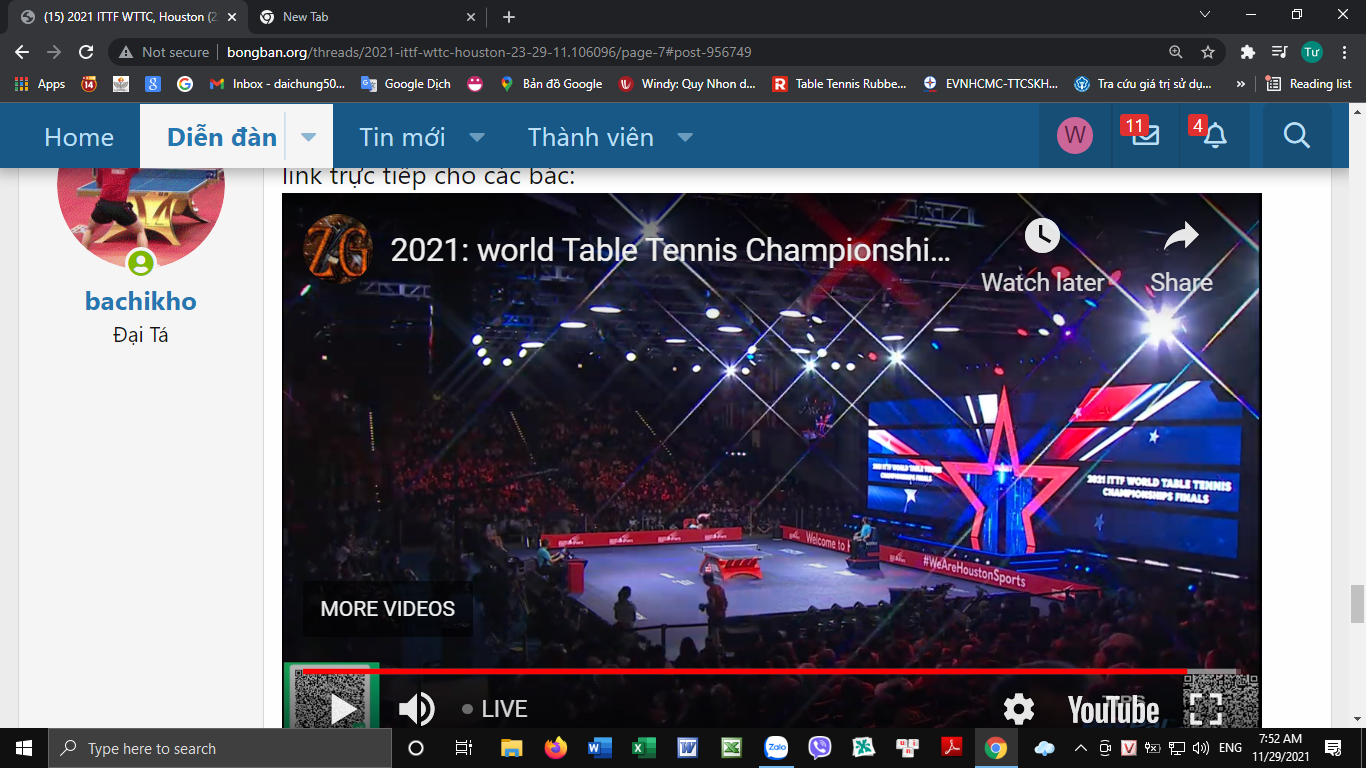Expand the Diễn đàn dropdown arrow

coord(309,137)
